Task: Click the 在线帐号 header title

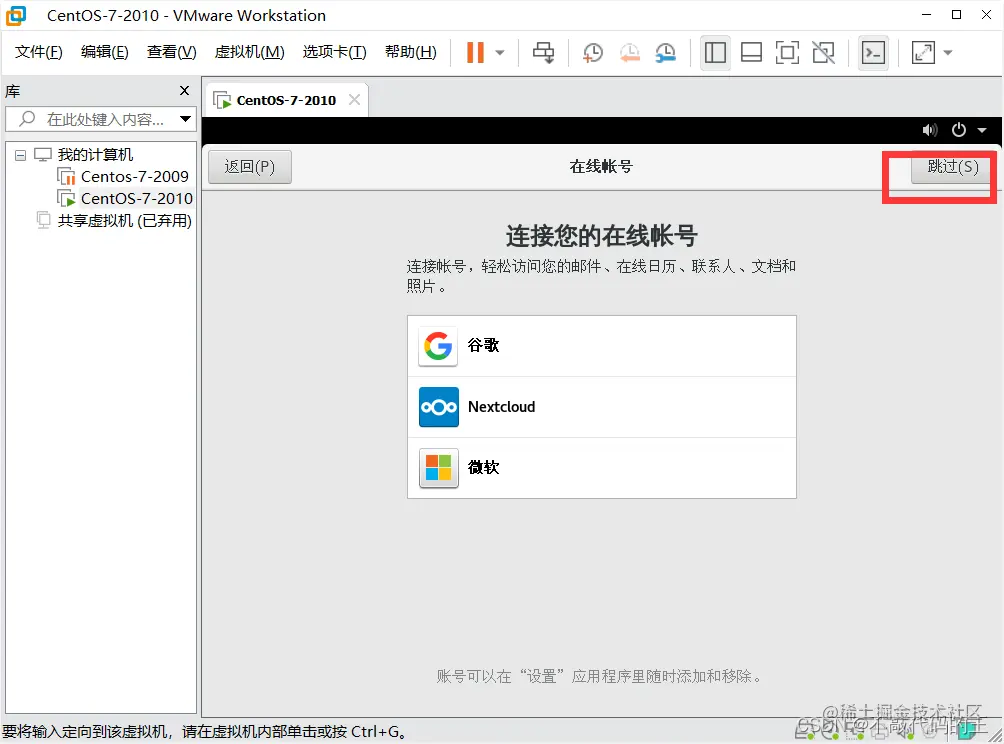Action: click(601, 166)
